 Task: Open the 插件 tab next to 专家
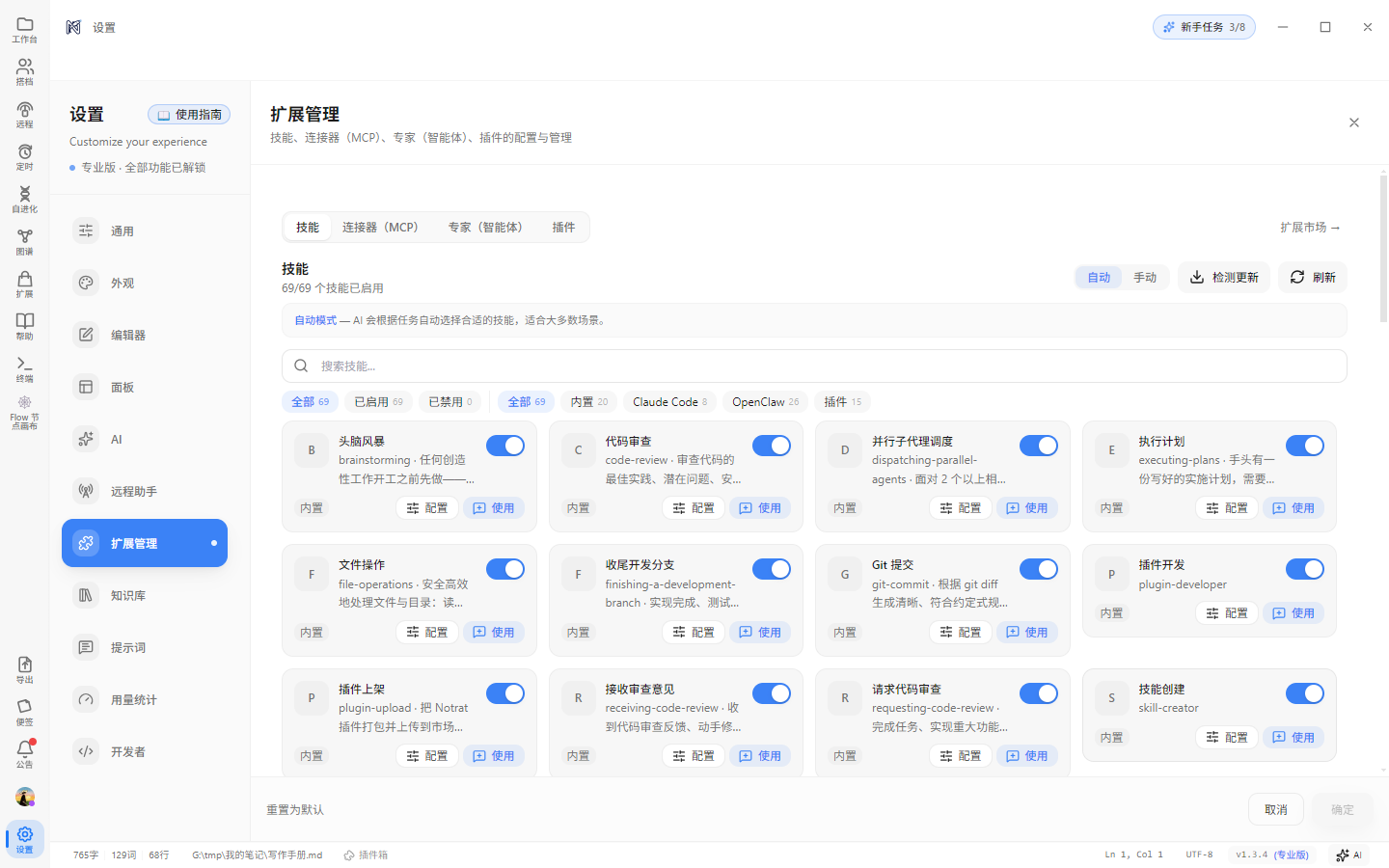point(563,228)
